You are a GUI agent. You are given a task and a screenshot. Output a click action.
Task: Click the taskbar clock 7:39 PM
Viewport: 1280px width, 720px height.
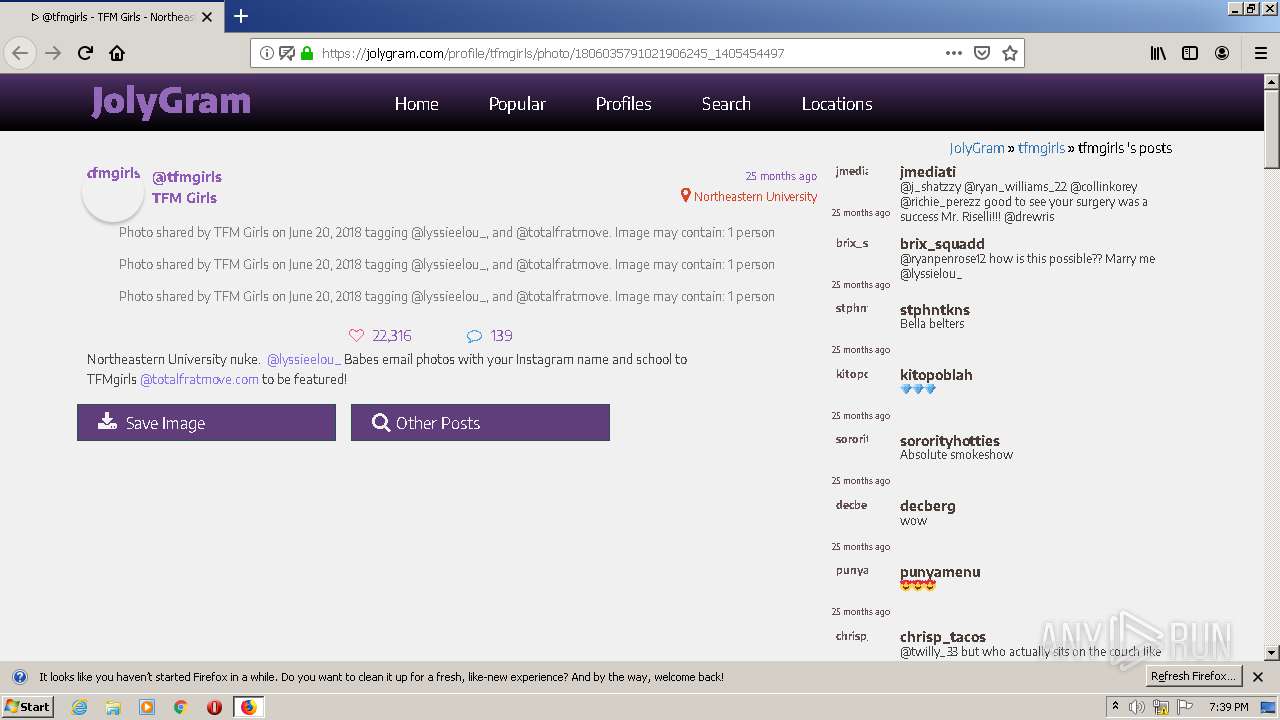tap(1228, 707)
